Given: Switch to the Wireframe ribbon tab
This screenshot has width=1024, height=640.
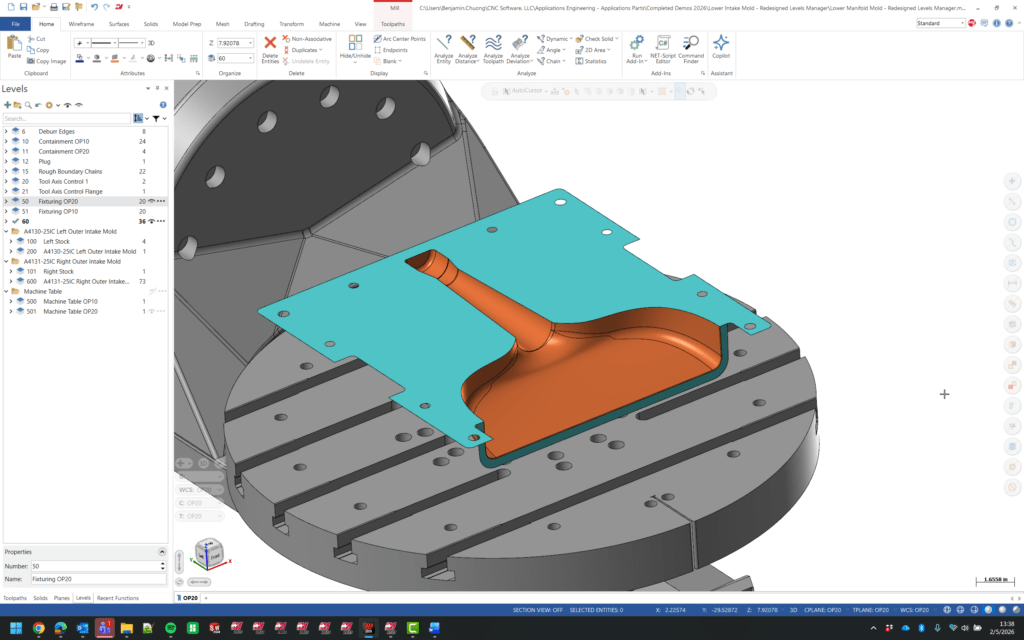Looking at the screenshot, I should pyautogui.click(x=81, y=23).
